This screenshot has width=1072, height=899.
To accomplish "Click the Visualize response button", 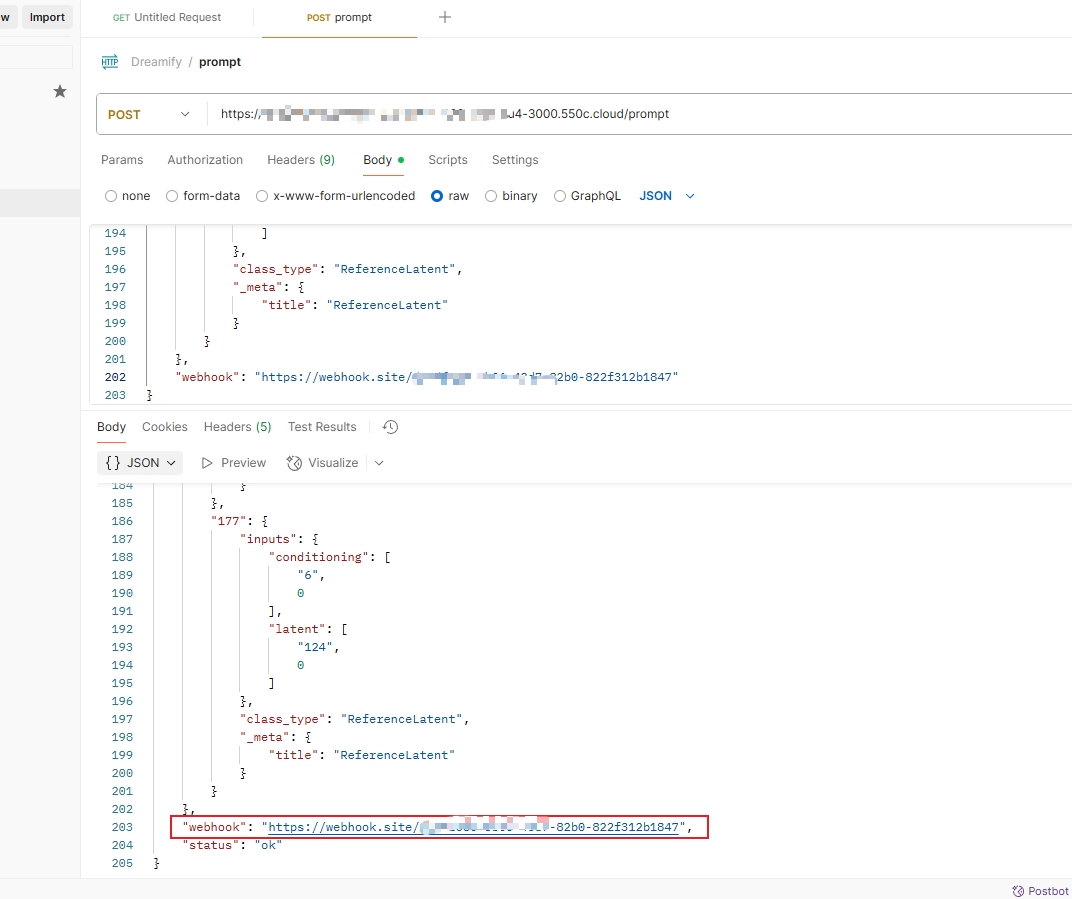I will (323, 463).
